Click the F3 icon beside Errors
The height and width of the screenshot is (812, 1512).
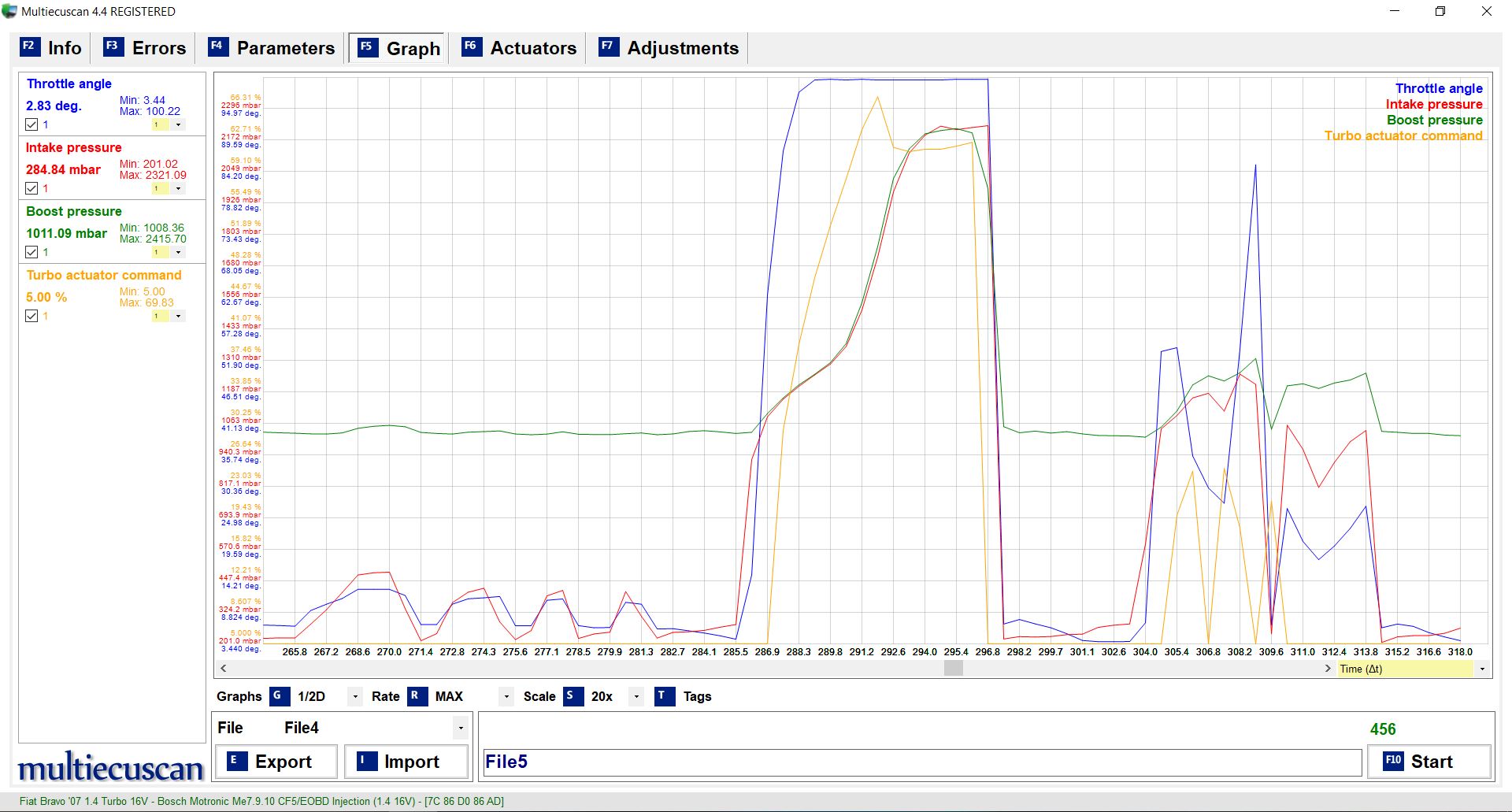tap(113, 46)
